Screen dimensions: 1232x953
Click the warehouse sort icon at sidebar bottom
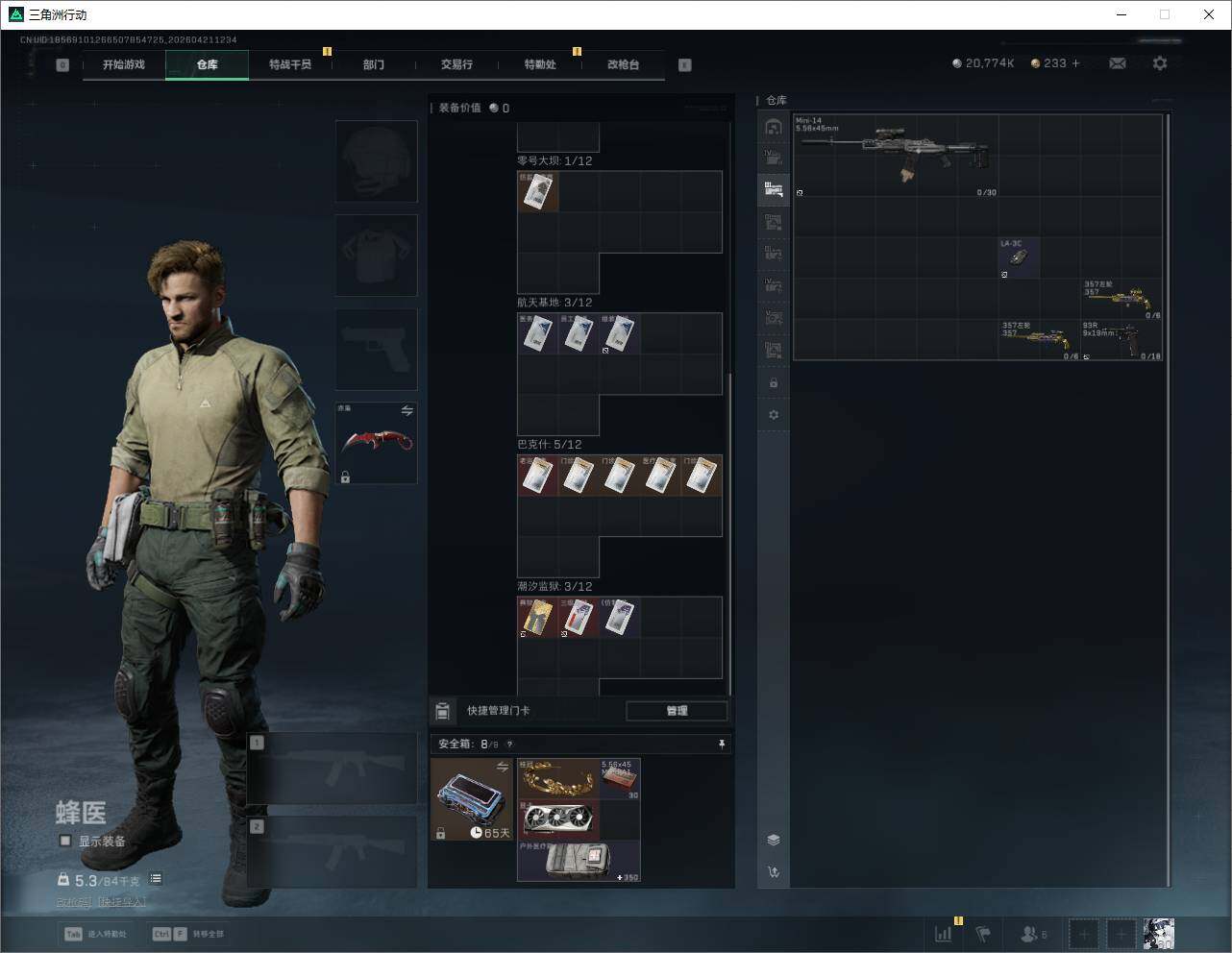[774, 872]
